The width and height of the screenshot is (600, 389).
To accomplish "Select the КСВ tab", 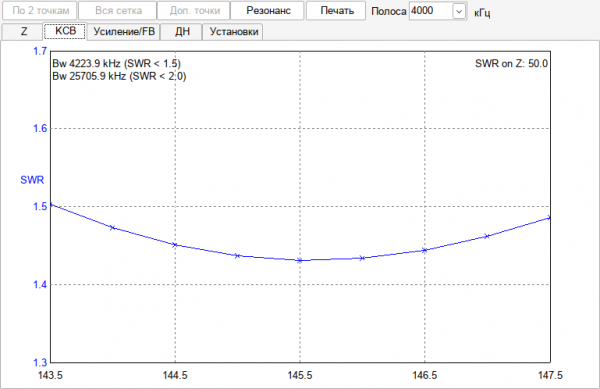I will pyautogui.click(x=65, y=31).
